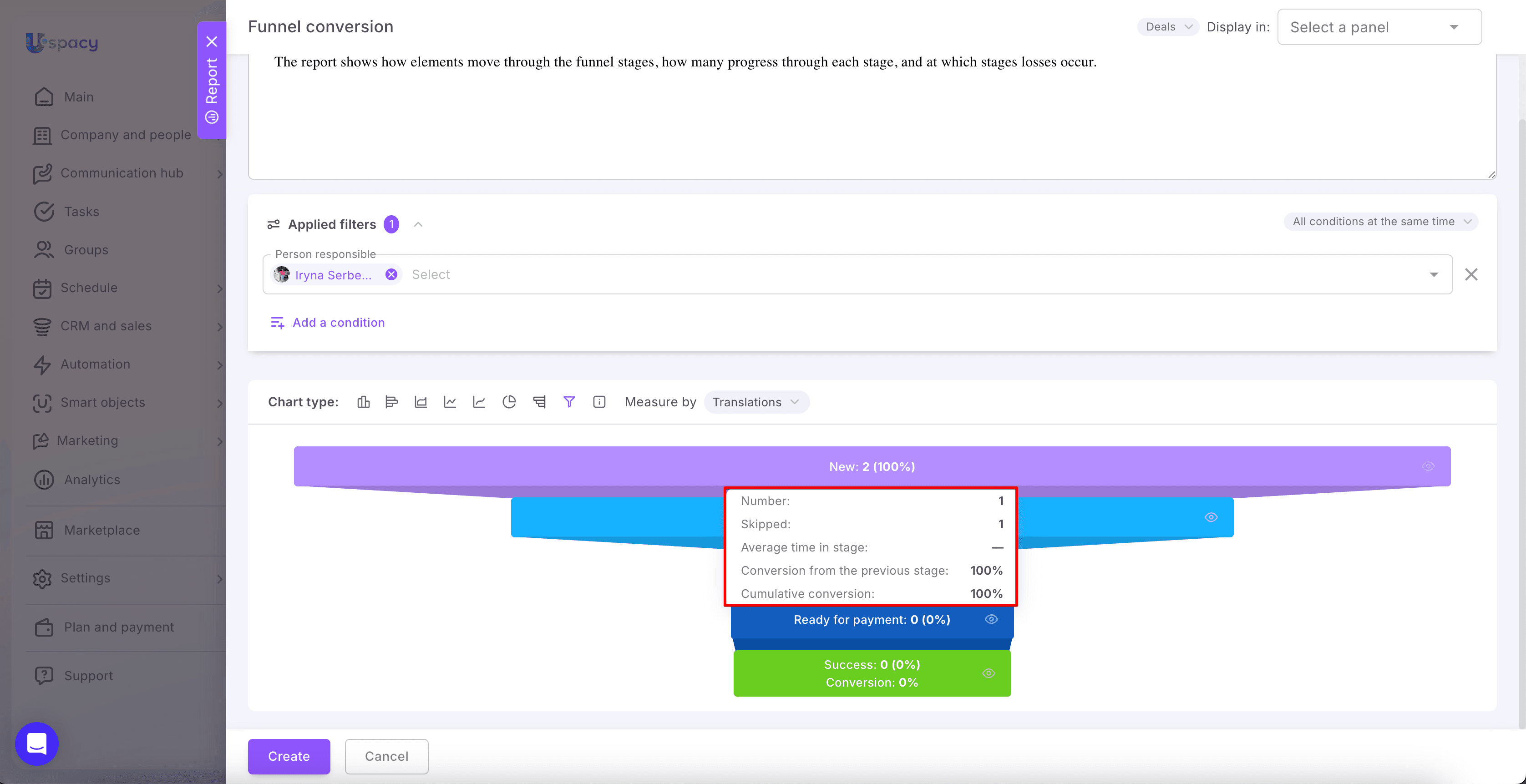This screenshot has height=784, width=1526.
Task: Click the Applied filters count badge
Action: click(x=391, y=224)
